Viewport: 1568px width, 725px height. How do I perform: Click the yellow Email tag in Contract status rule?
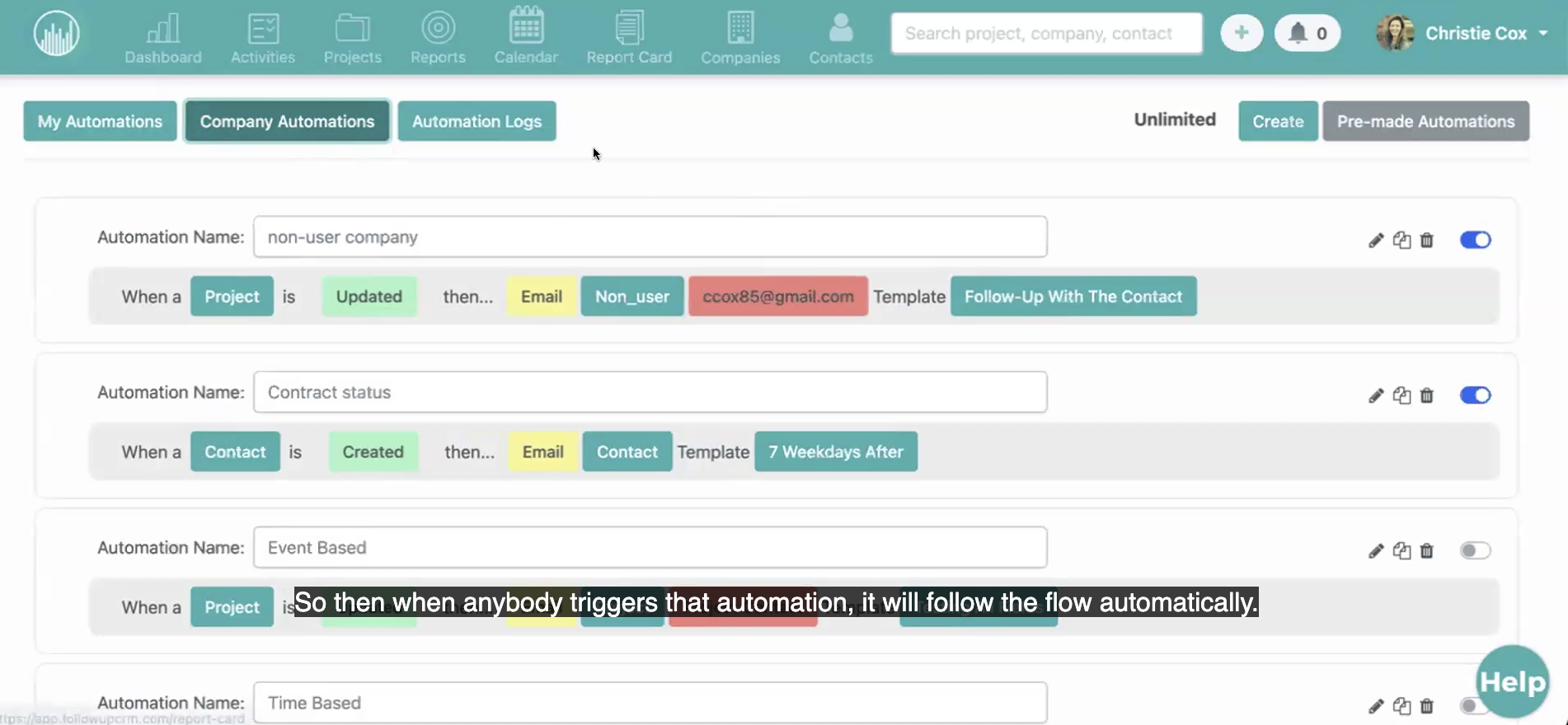(x=543, y=451)
